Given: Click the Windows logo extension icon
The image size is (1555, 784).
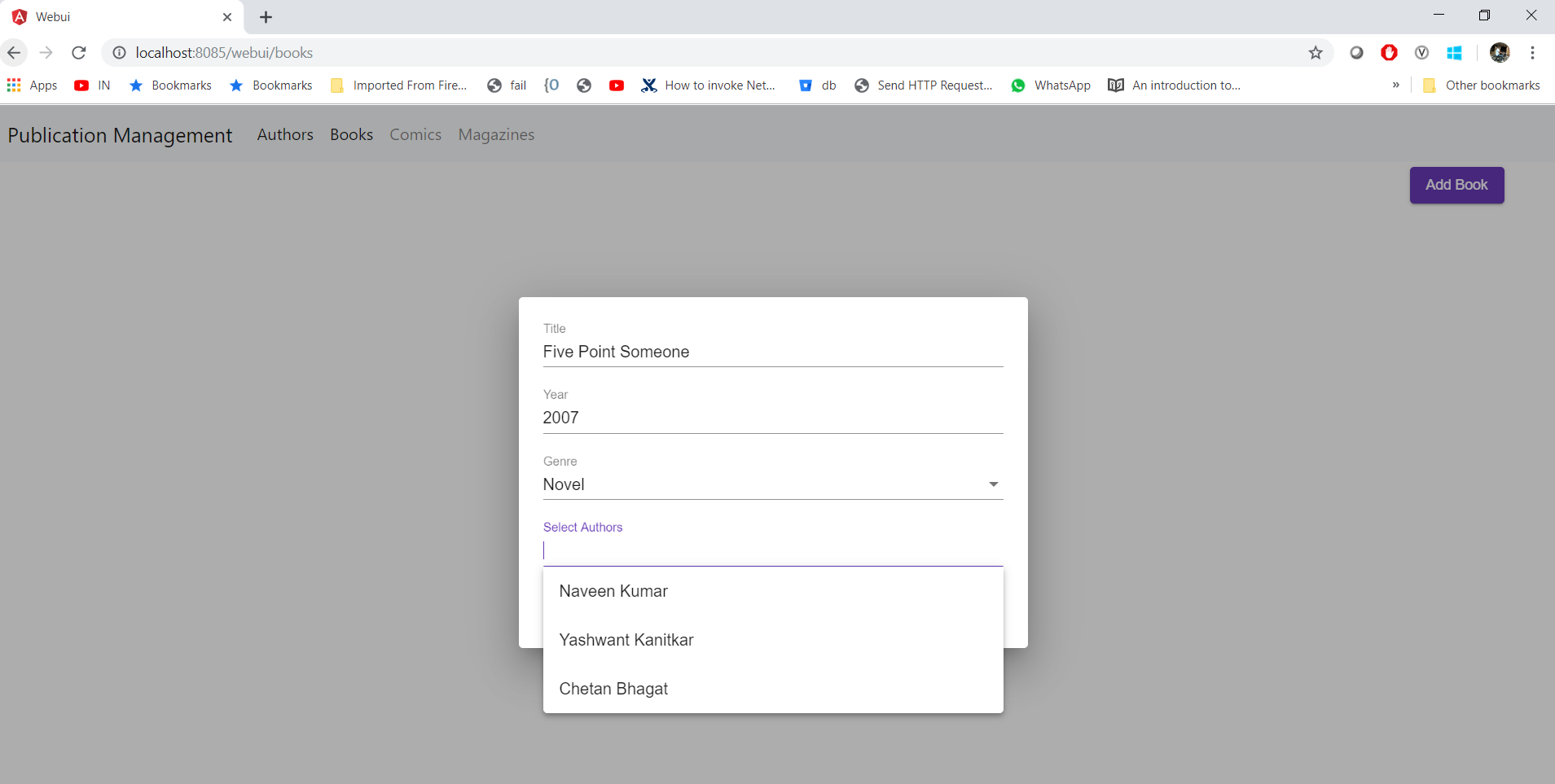Looking at the screenshot, I should coord(1454,53).
